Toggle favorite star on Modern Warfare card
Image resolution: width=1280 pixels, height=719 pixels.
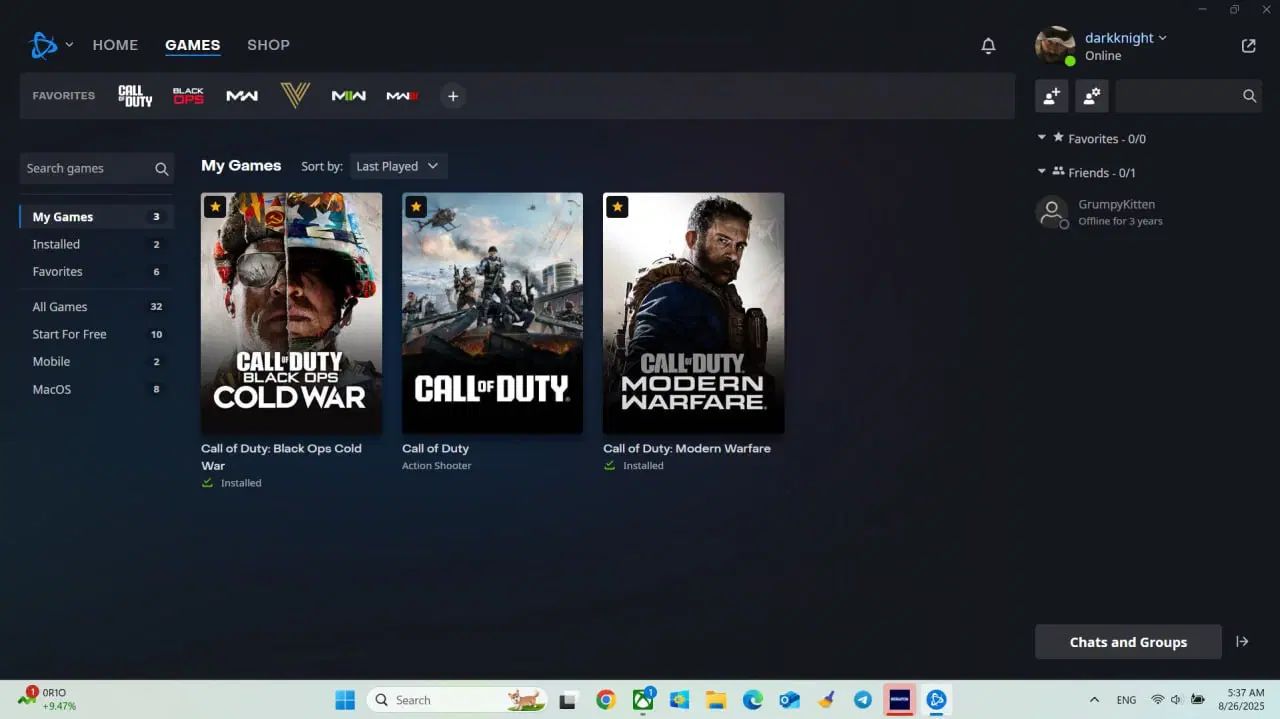(617, 207)
